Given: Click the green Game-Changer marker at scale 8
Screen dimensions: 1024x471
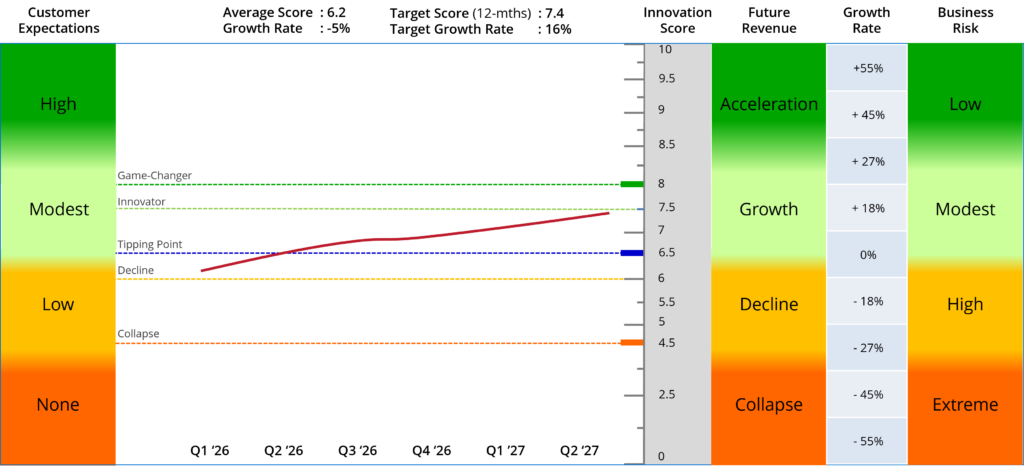Looking at the screenshot, I should tap(630, 184).
